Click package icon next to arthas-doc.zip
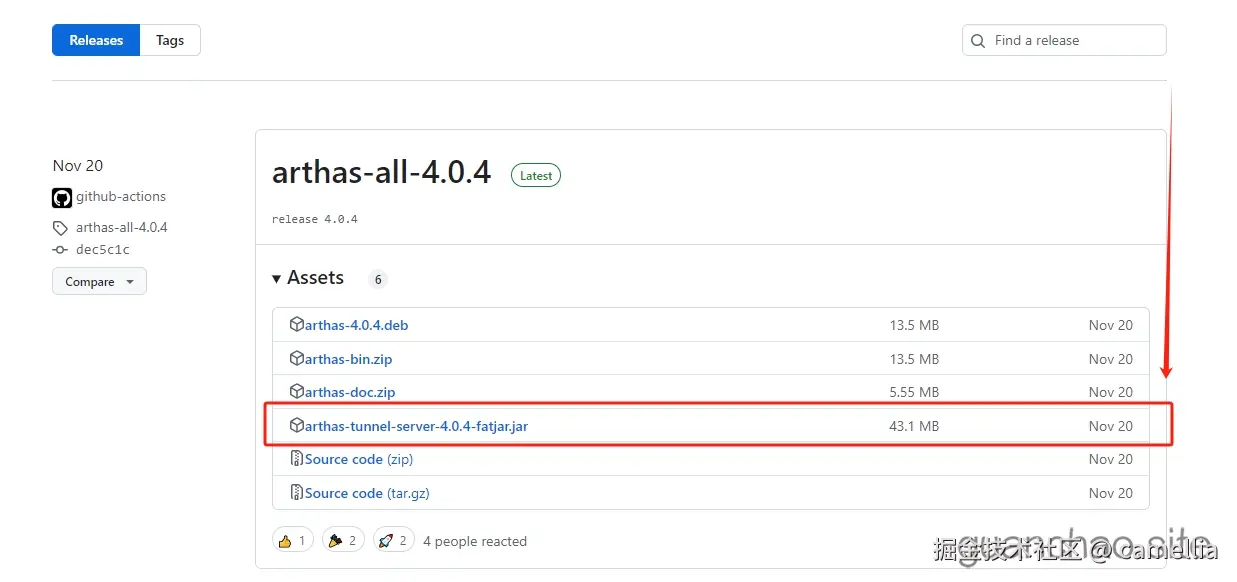Image resolution: width=1237 pixels, height=582 pixels. (x=297, y=391)
